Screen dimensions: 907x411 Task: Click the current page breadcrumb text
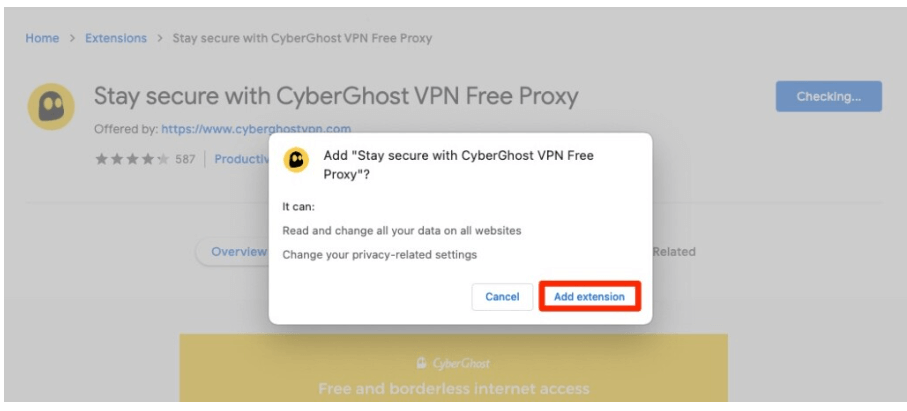(303, 39)
